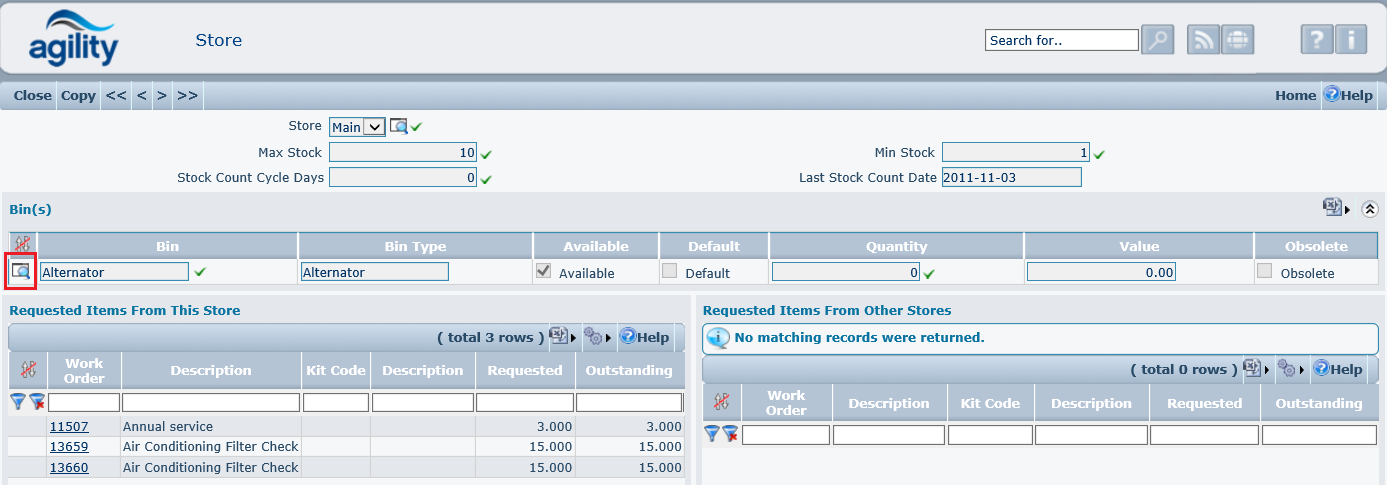The image size is (1387, 485).
Task: Click lookup icon next to Store dropdown
Action: [x=399, y=127]
